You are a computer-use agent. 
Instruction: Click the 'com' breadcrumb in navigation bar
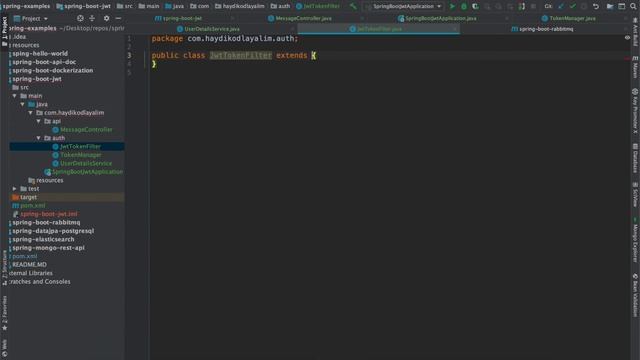point(199,6)
